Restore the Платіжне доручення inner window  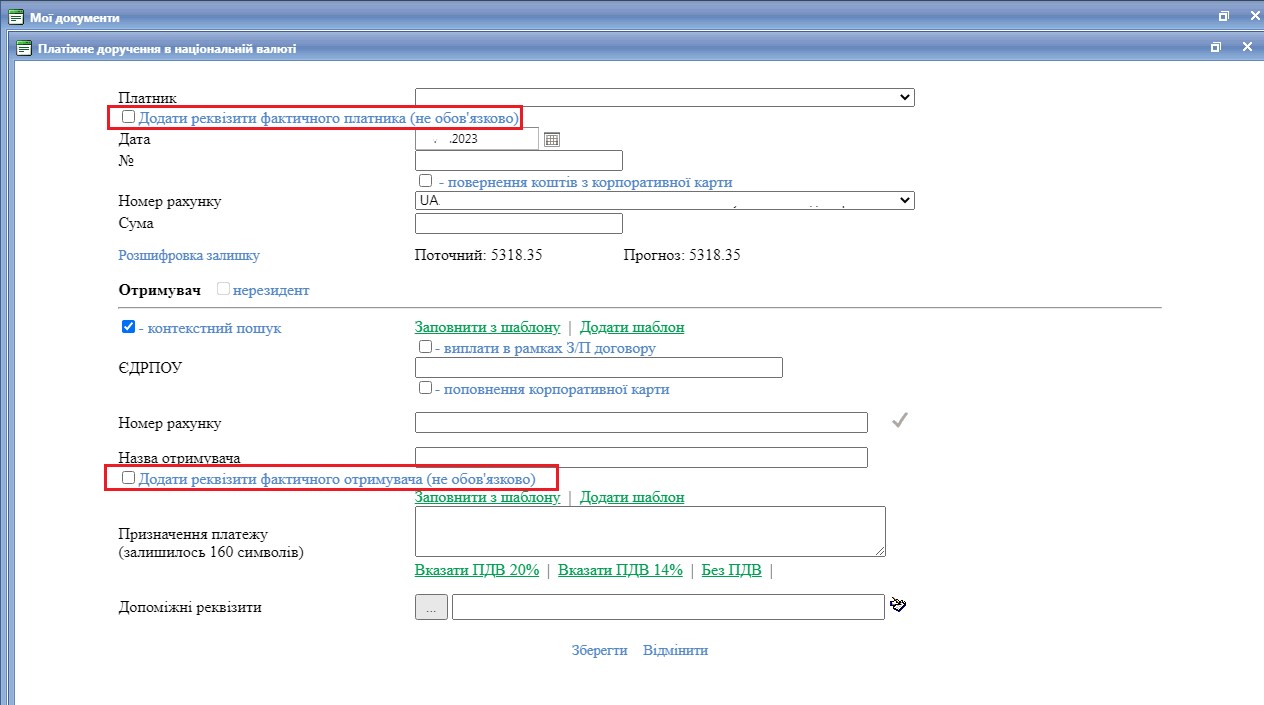[1216, 47]
